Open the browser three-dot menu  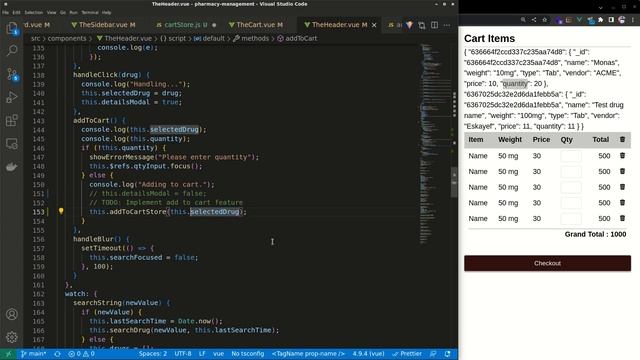click(633, 20)
